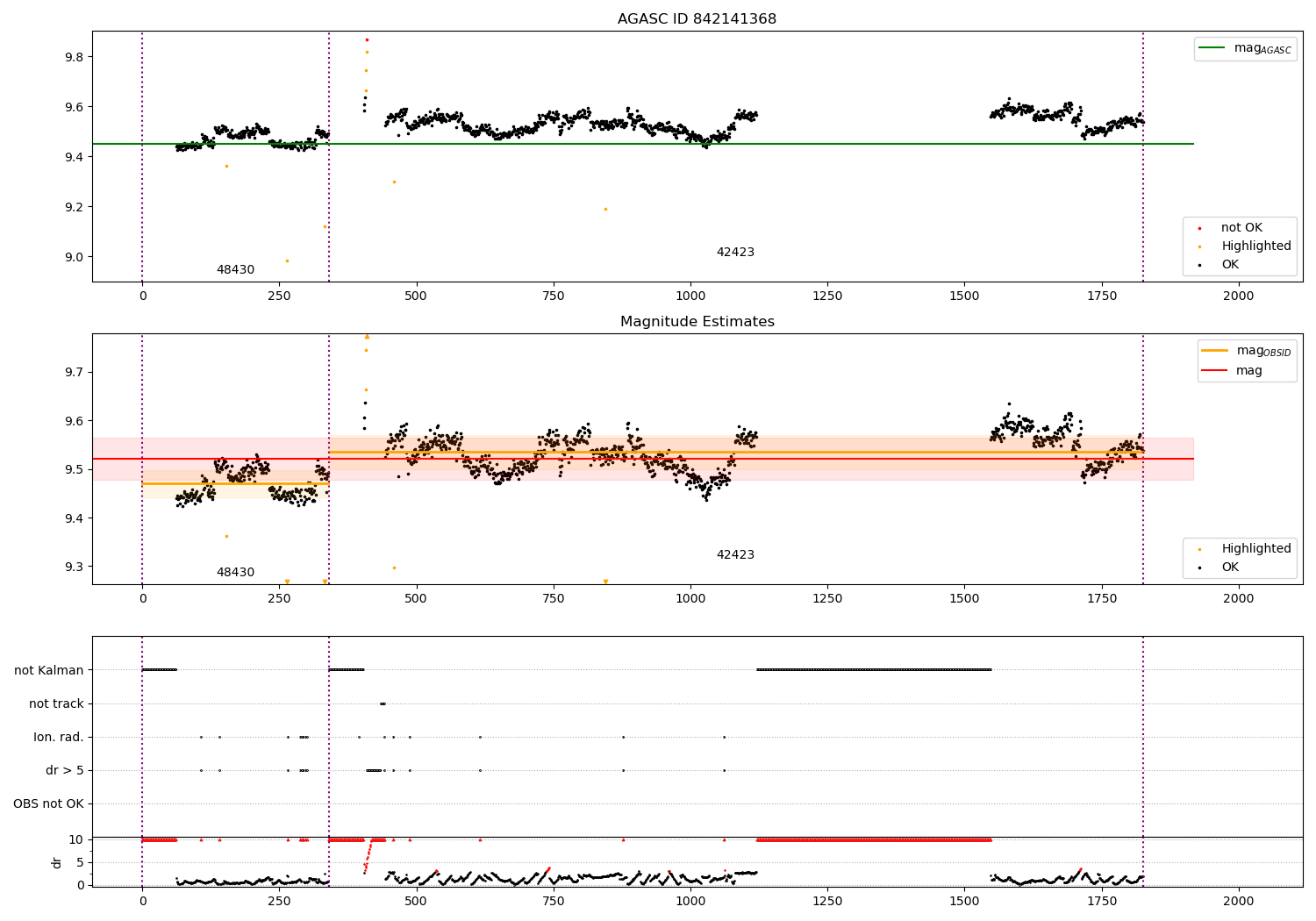This screenshot has width=1316, height=921.
Task: Click the 'Magnitude Estimates' subplot title
Action: point(697,322)
